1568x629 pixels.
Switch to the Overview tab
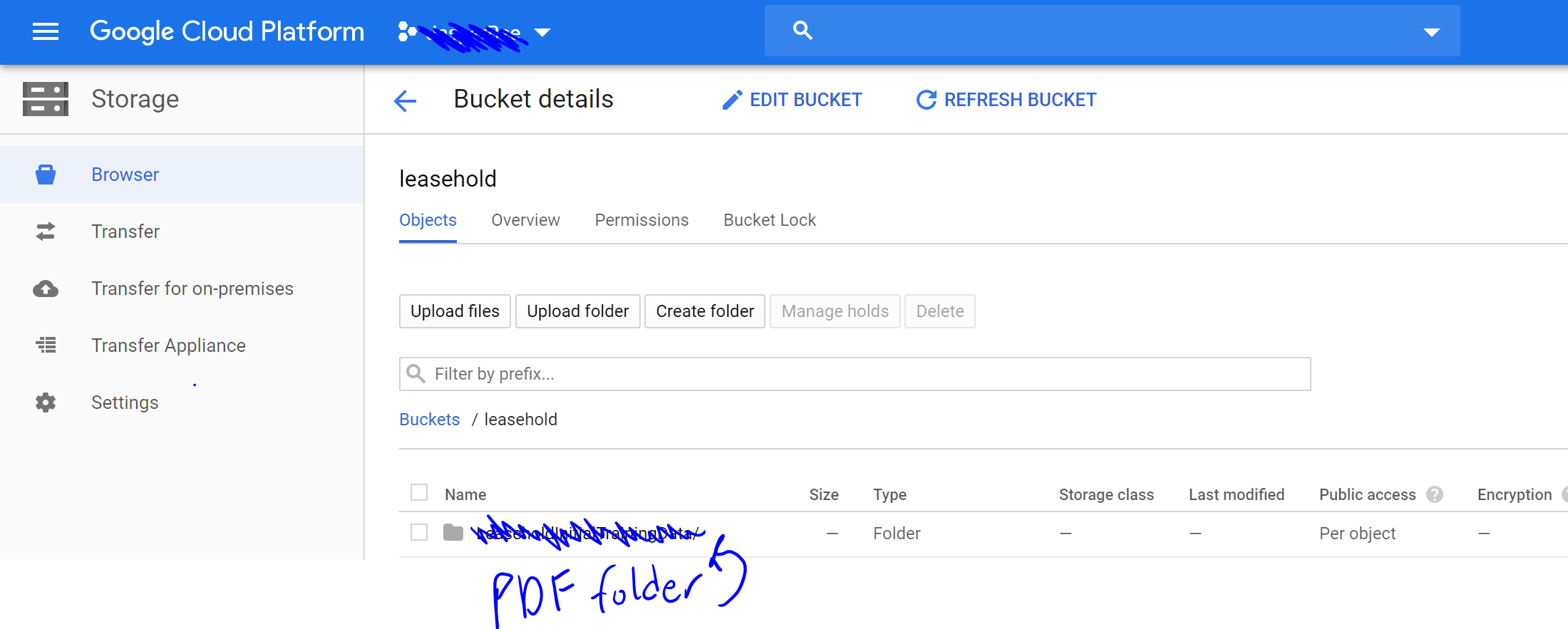click(x=525, y=220)
